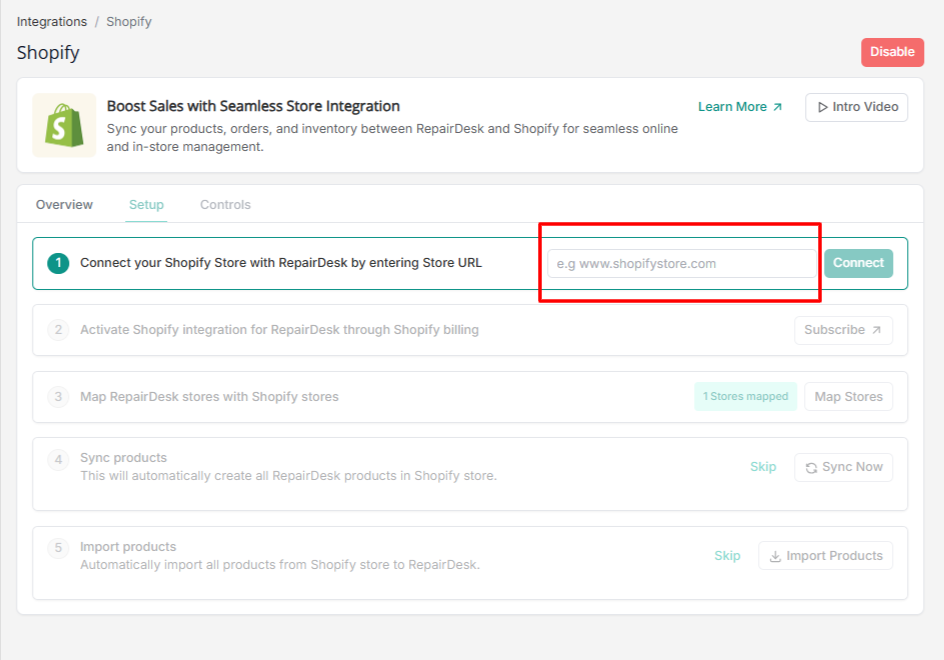This screenshot has height=660, width=944.
Task: Click Subscribe for Shopify billing
Action: (843, 330)
